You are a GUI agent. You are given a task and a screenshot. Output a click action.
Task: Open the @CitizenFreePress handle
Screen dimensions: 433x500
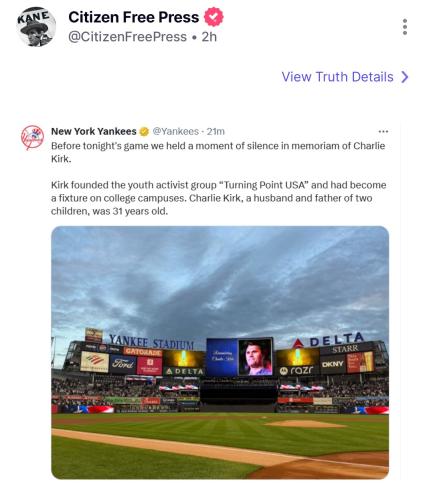tap(127, 37)
